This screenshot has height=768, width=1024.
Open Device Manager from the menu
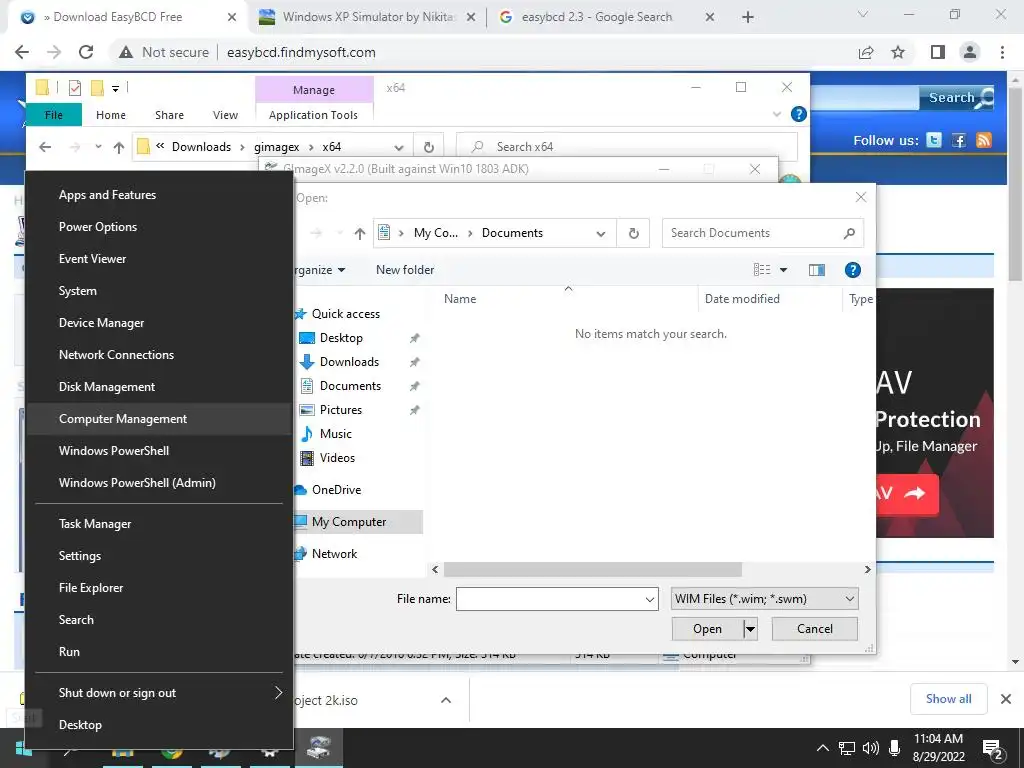click(x=159, y=323)
